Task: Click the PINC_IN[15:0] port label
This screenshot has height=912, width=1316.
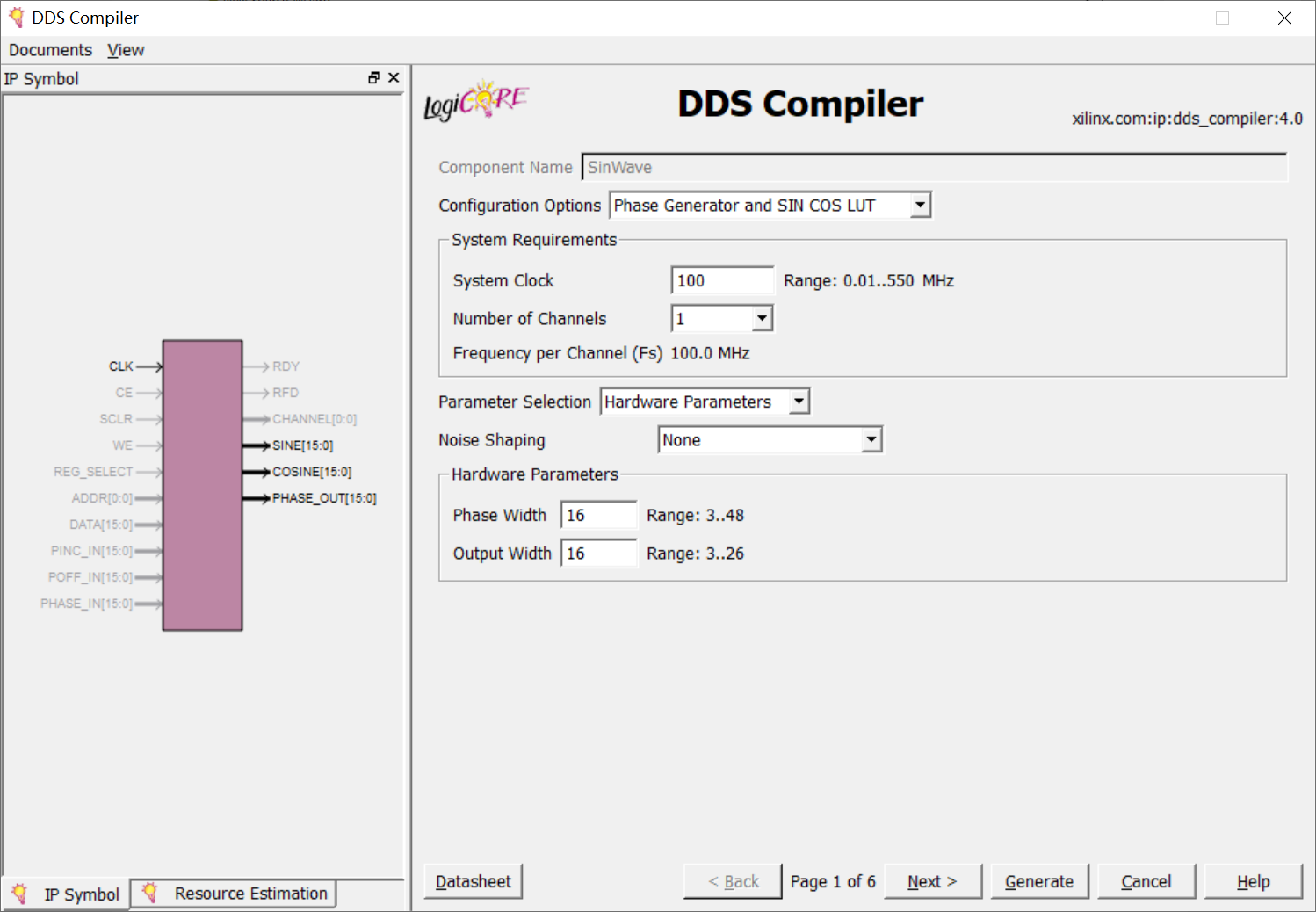Action: coord(91,551)
